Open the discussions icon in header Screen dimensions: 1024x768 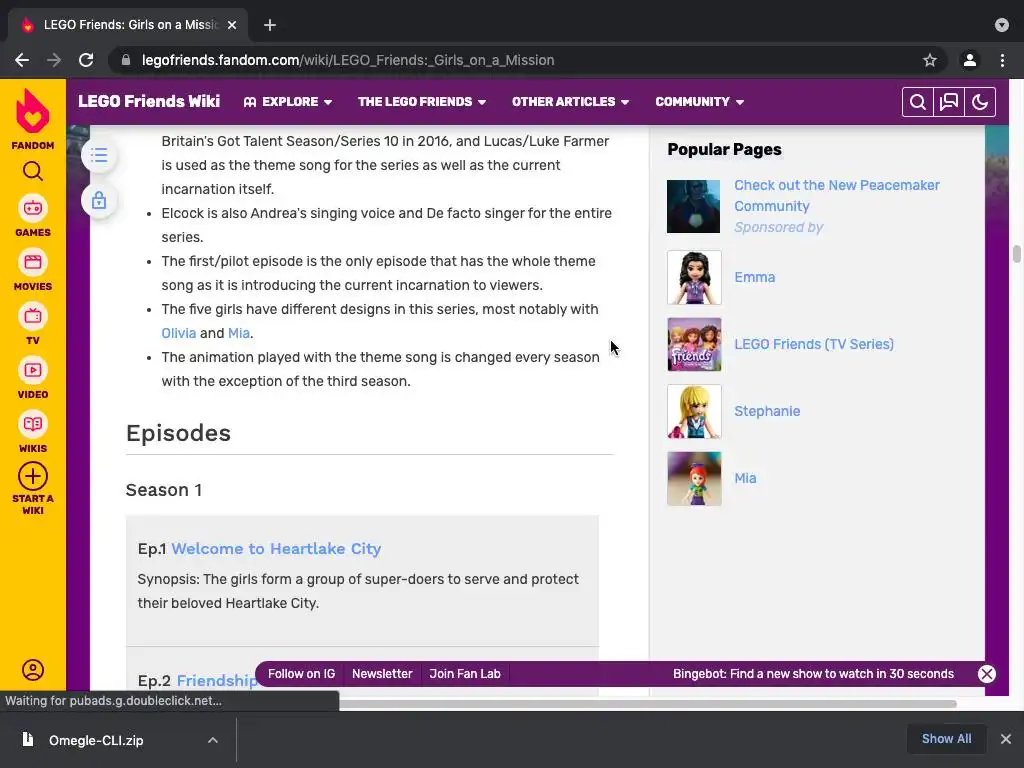coord(949,102)
